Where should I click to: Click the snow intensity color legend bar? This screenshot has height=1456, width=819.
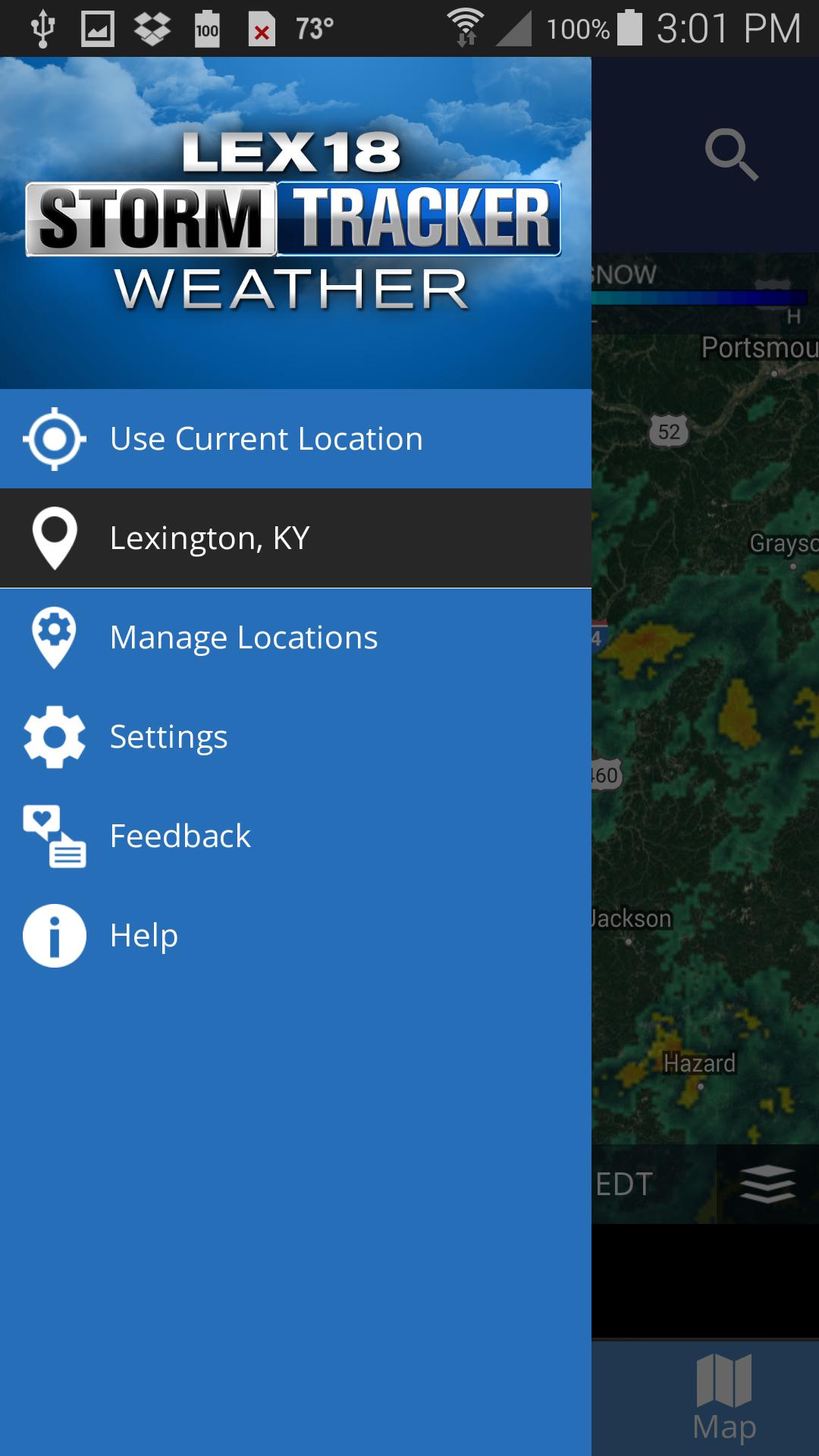[x=699, y=297]
